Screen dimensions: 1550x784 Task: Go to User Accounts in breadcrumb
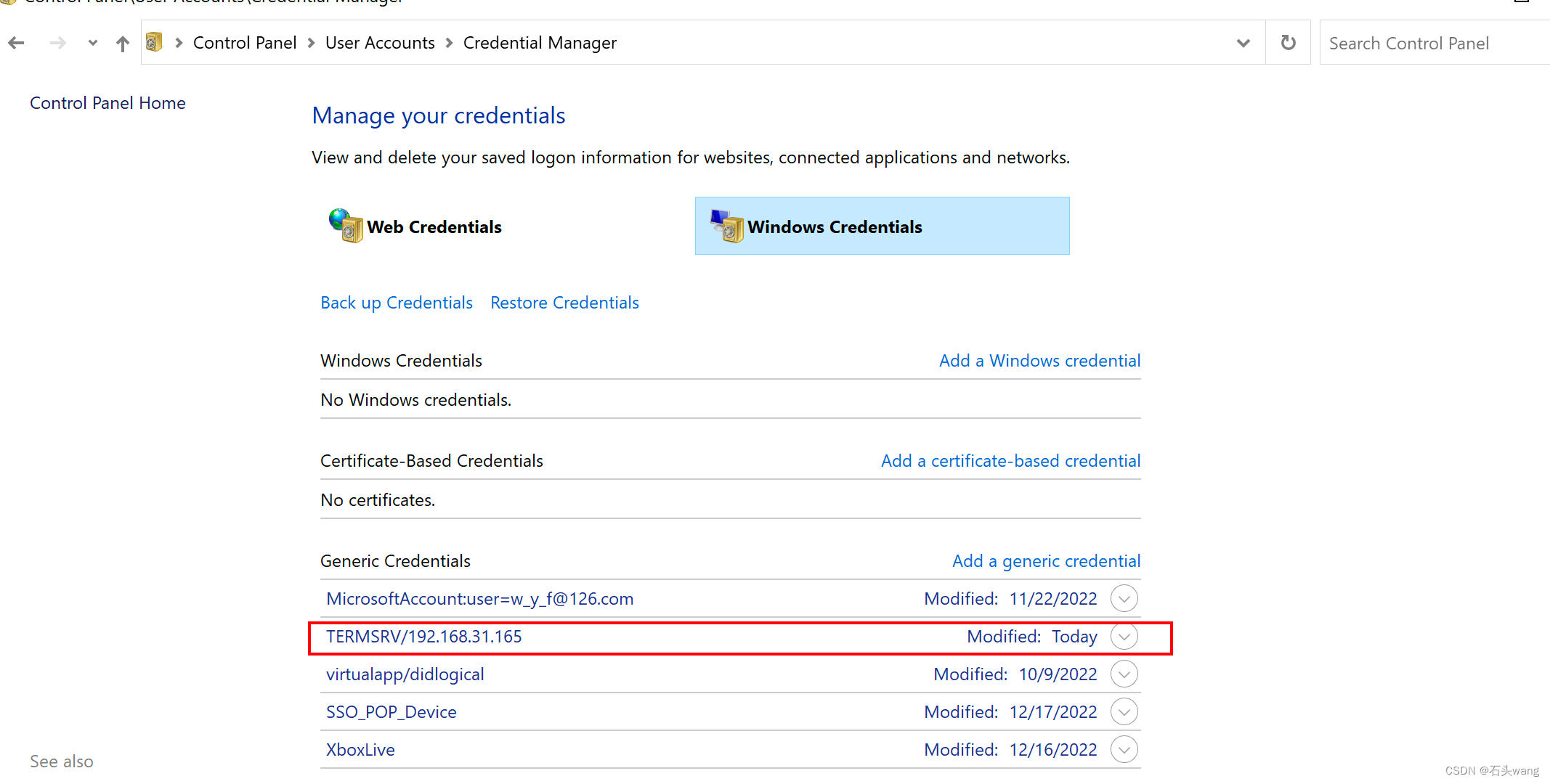tap(380, 43)
